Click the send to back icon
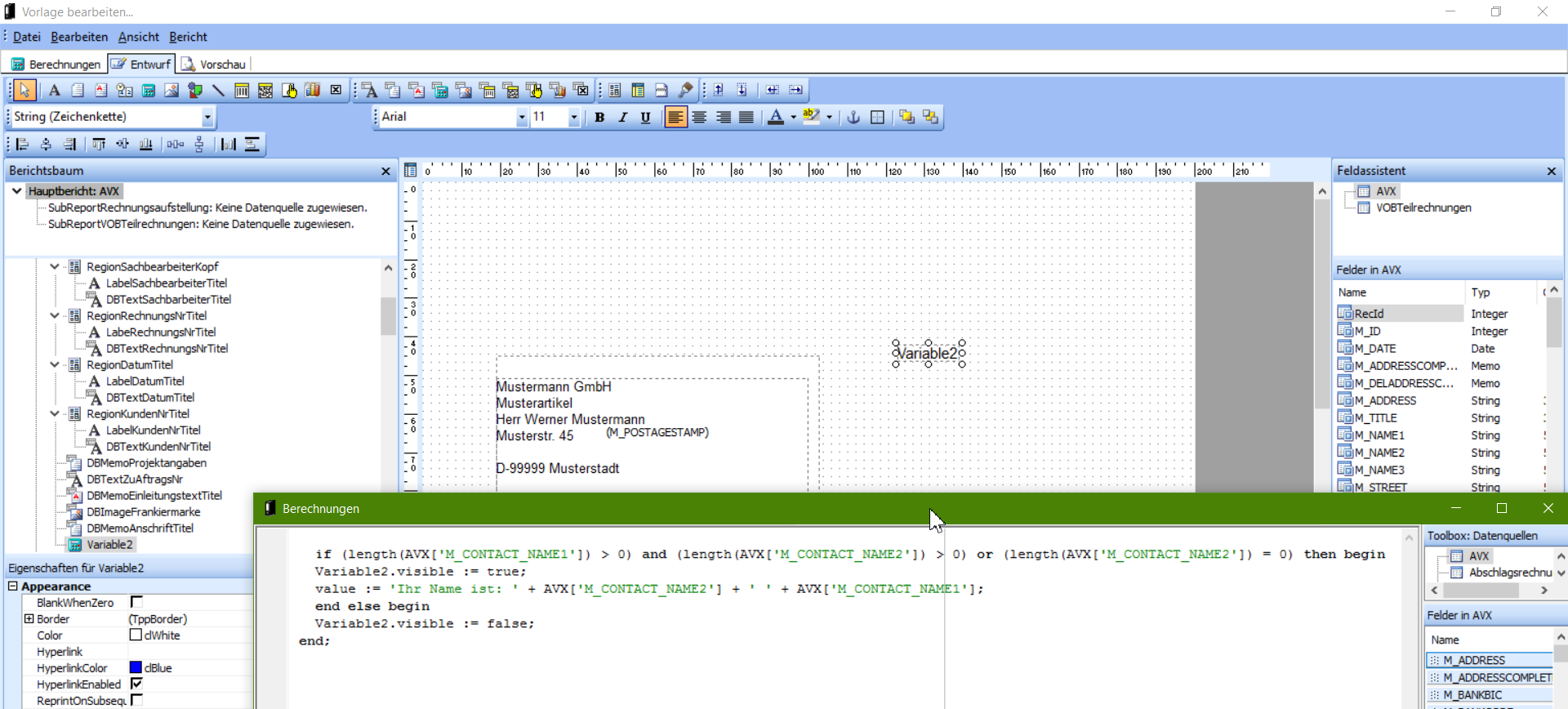 pos(930,117)
